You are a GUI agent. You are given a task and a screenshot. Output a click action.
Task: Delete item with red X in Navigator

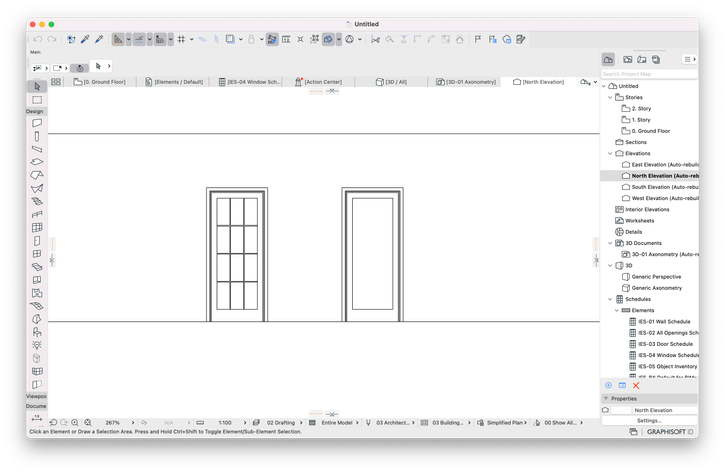coord(636,386)
